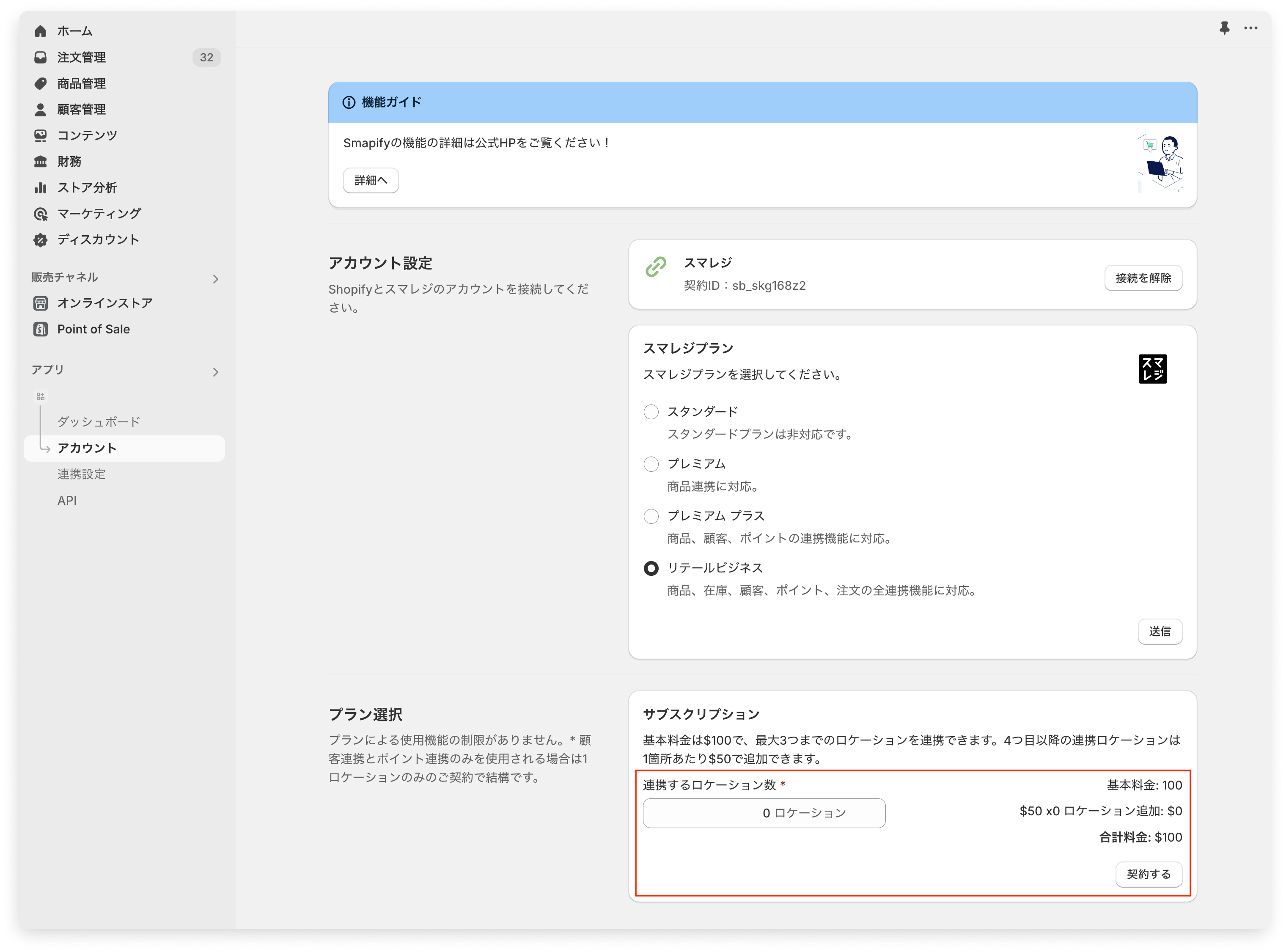
Task: Click the スマレジ black logo
Action: click(1152, 369)
